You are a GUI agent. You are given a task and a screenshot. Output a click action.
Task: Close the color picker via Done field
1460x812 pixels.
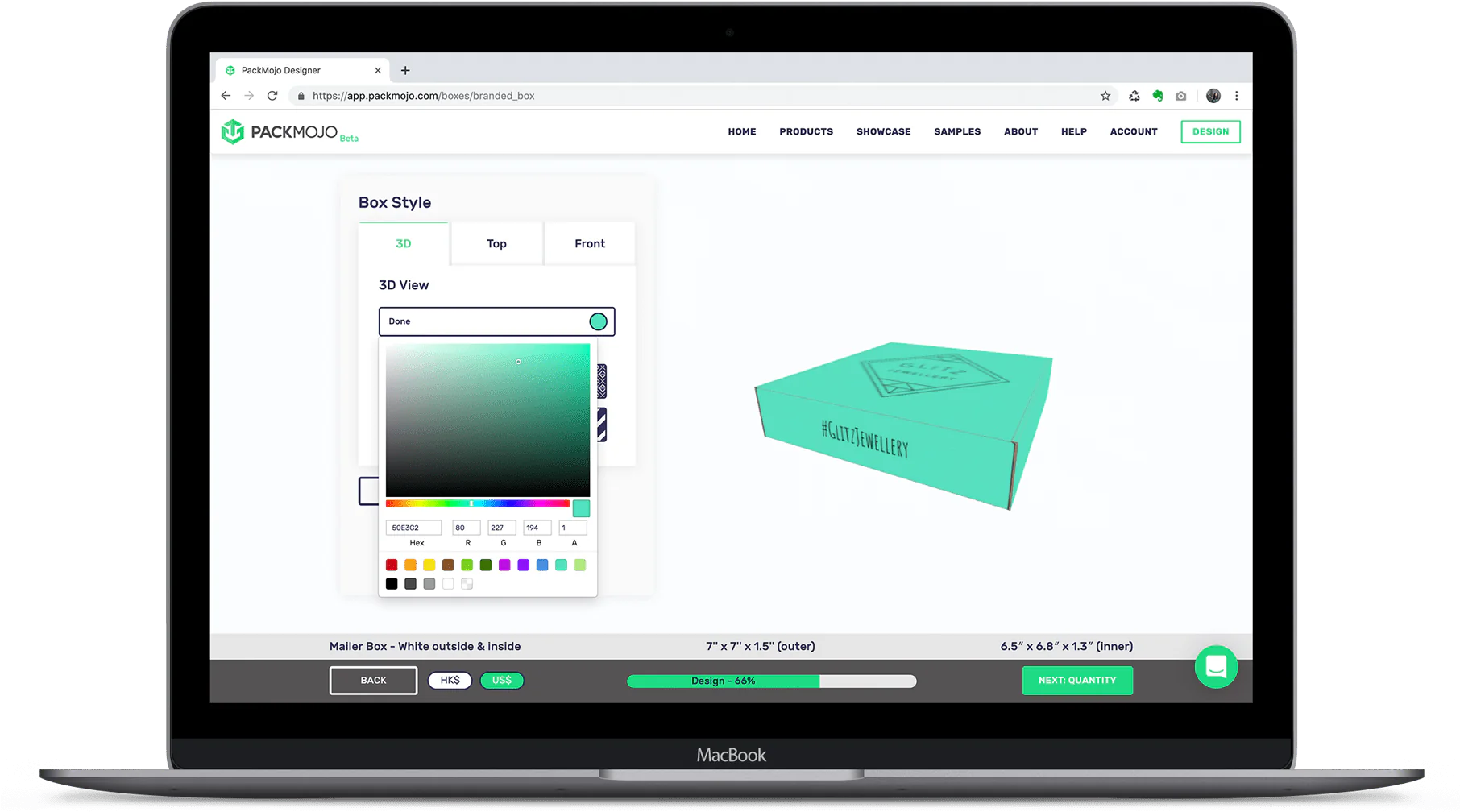click(483, 321)
